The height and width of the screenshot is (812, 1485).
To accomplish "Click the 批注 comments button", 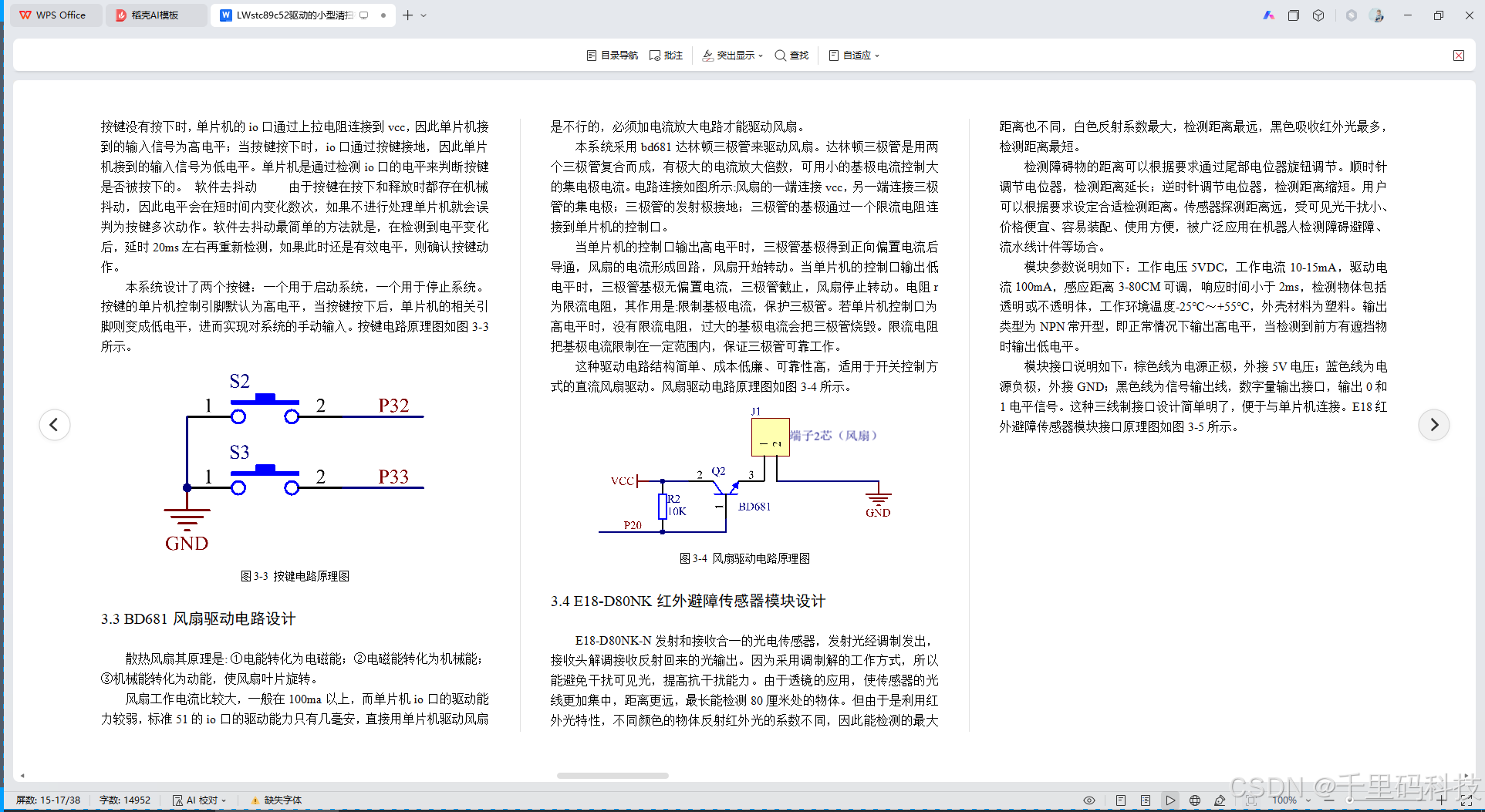I will coord(666,56).
